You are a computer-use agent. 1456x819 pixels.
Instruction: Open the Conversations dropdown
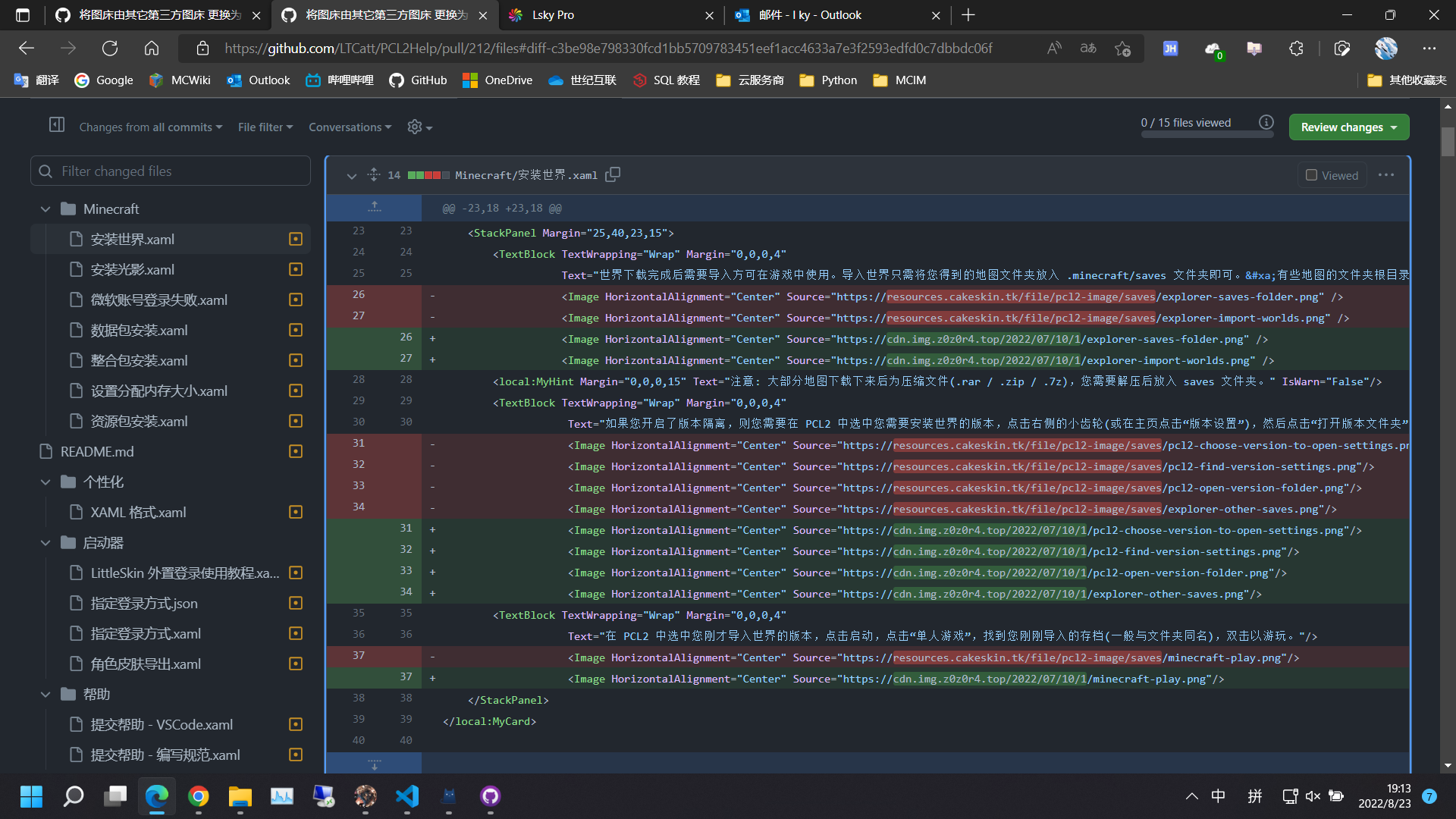pos(350,127)
